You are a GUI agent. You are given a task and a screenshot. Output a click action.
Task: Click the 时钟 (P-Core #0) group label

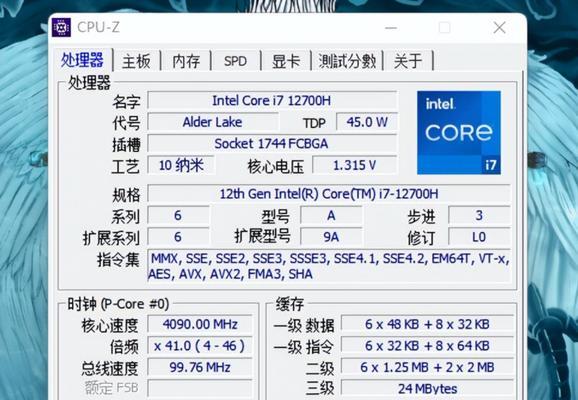pos(118,304)
